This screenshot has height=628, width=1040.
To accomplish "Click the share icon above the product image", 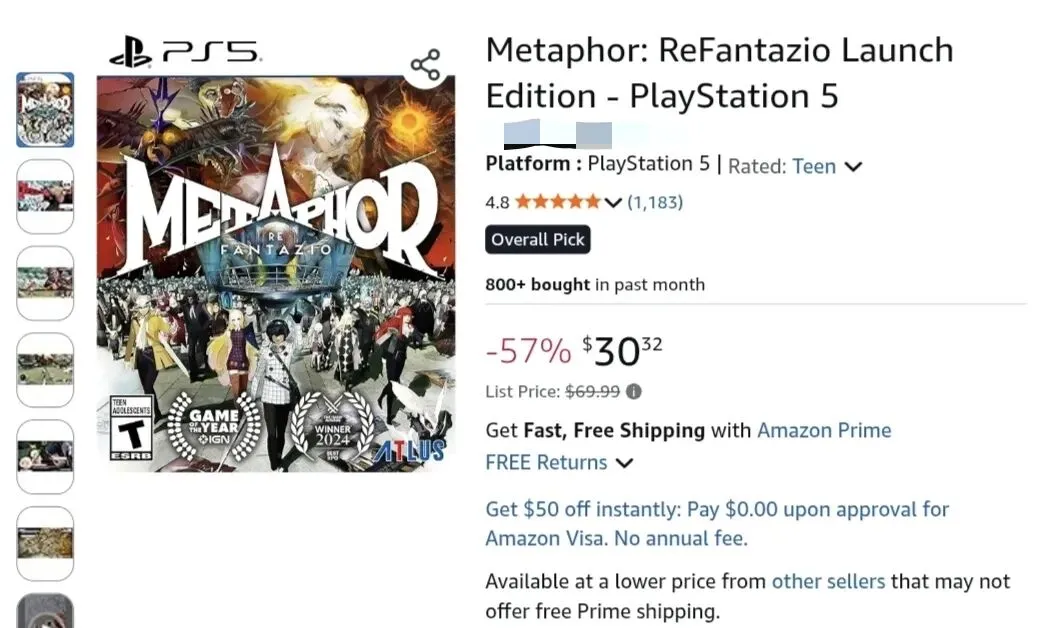I will (x=425, y=65).
